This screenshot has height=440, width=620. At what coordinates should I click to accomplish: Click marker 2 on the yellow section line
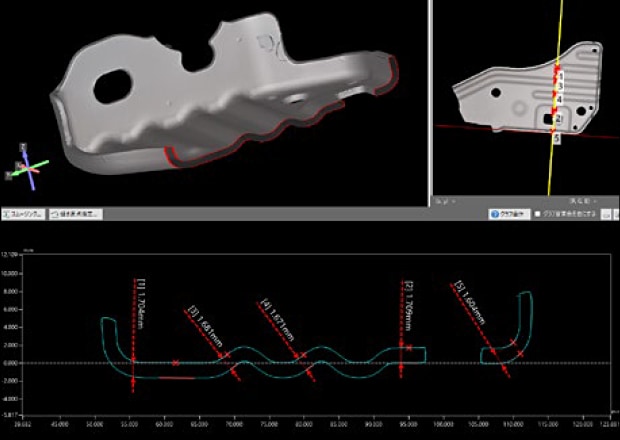[x=558, y=118]
